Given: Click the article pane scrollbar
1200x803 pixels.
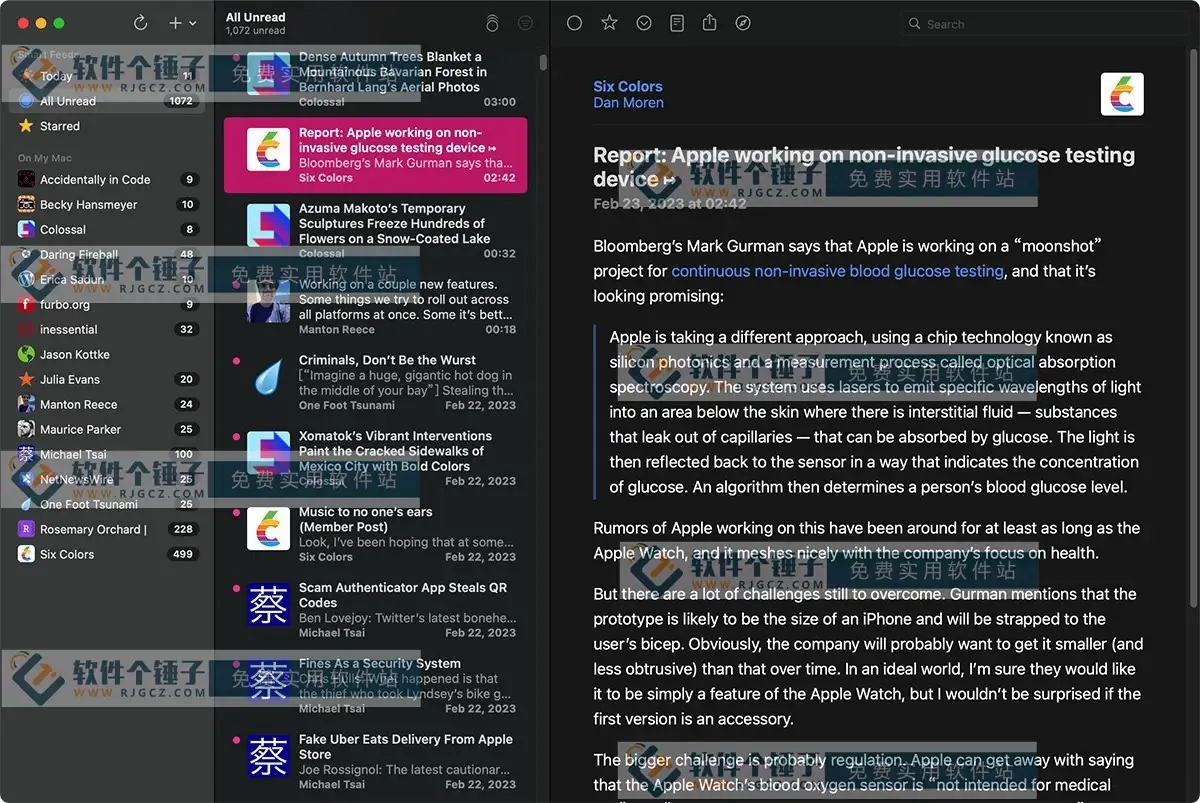Looking at the screenshot, I should pos(1193,330).
